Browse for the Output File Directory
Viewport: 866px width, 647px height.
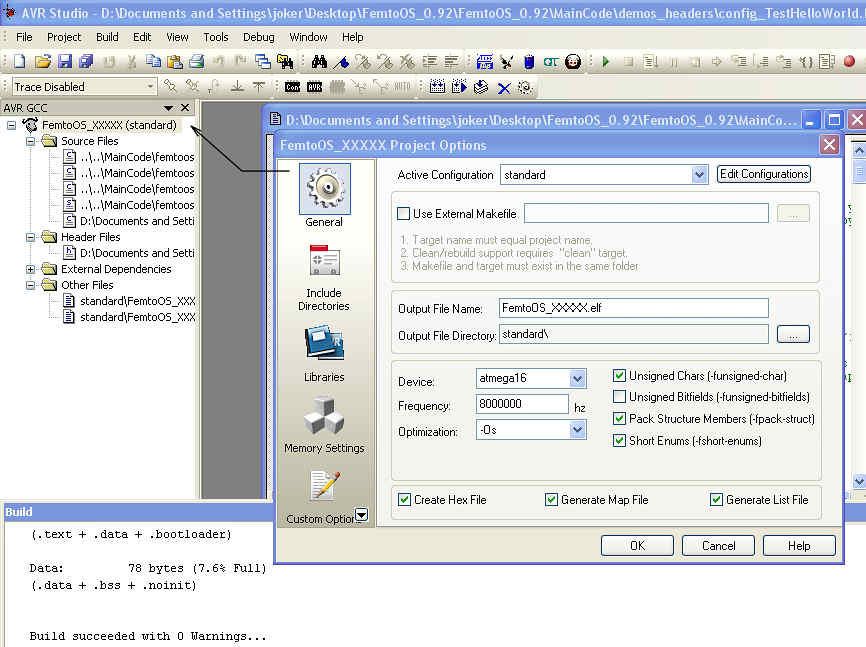click(x=793, y=334)
